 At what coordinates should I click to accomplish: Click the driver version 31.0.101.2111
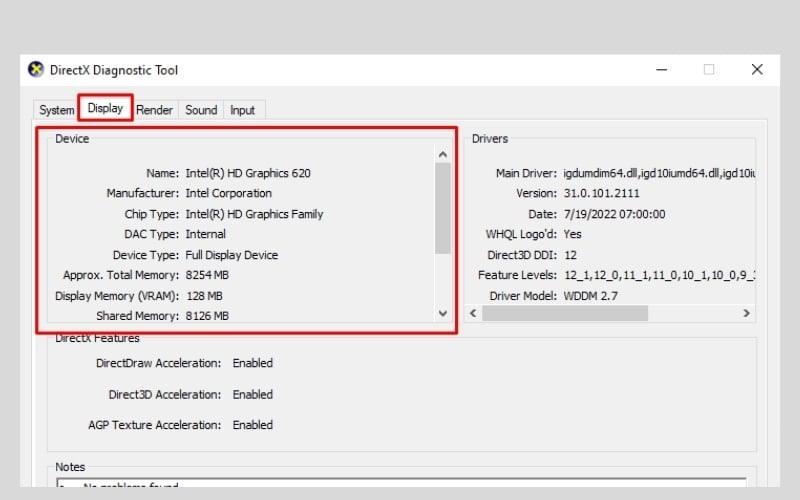(x=602, y=193)
